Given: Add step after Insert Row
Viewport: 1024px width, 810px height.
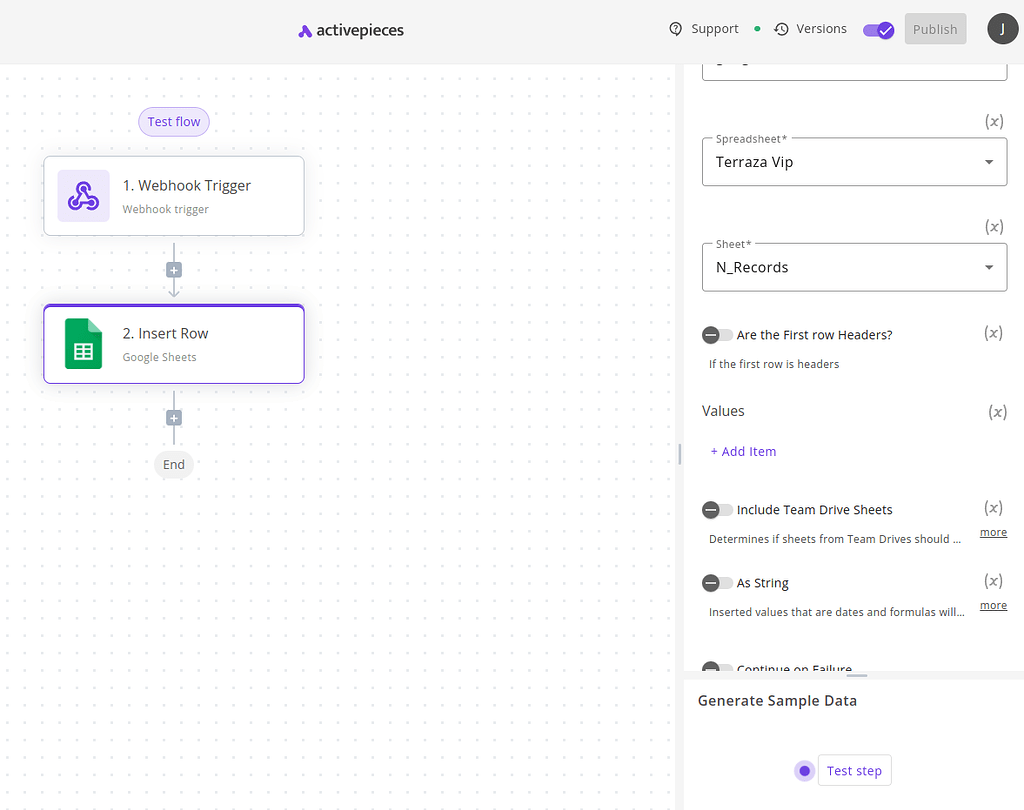Looking at the screenshot, I should point(174,417).
